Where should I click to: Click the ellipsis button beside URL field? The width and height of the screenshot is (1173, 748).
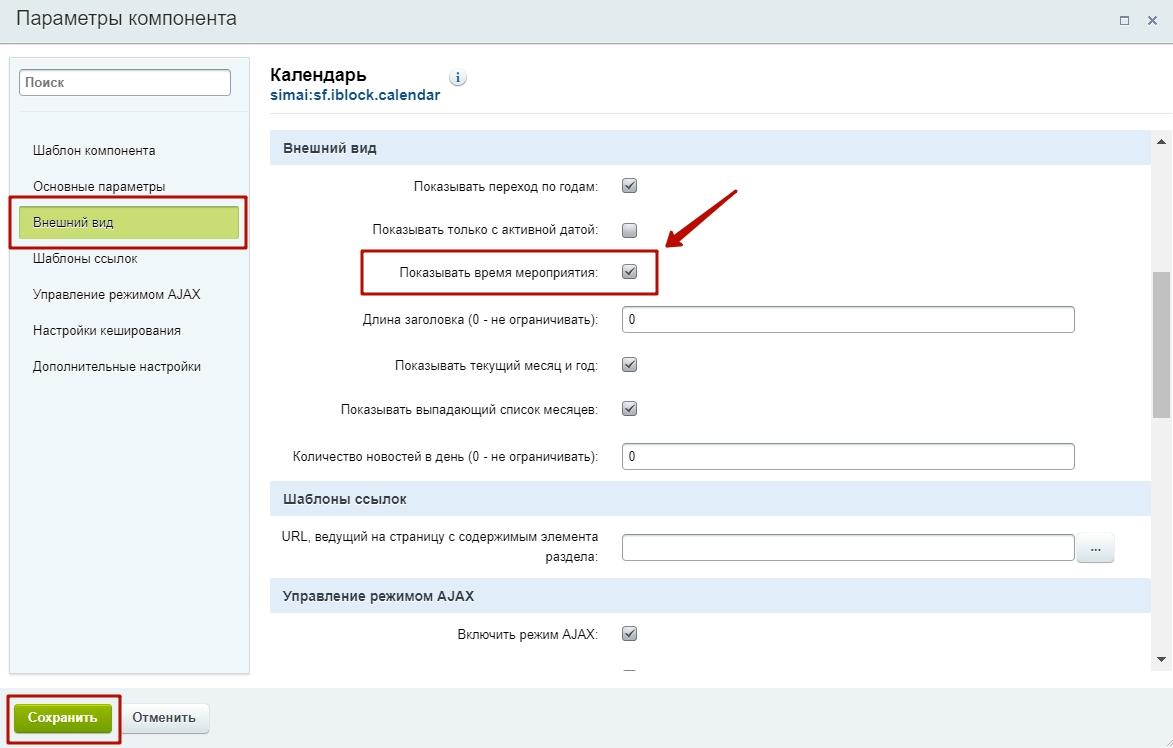pos(1095,548)
